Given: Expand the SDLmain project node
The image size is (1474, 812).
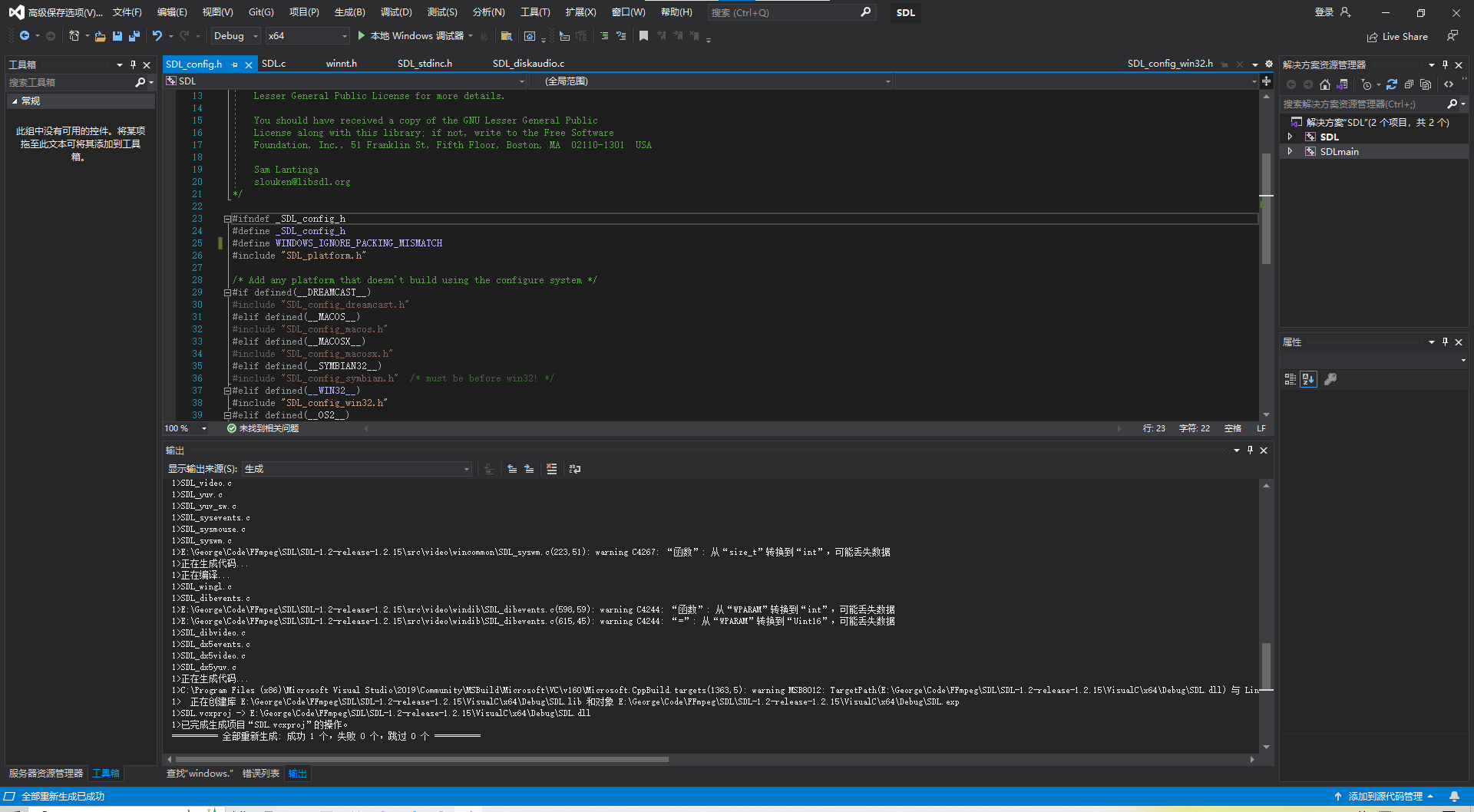Looking at the screenshot, I should (x=1290, y=151).
